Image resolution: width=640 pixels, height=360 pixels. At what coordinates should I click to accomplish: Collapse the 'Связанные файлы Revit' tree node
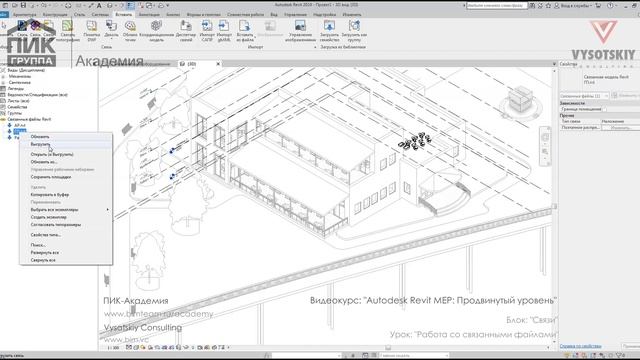coord(3,119)
